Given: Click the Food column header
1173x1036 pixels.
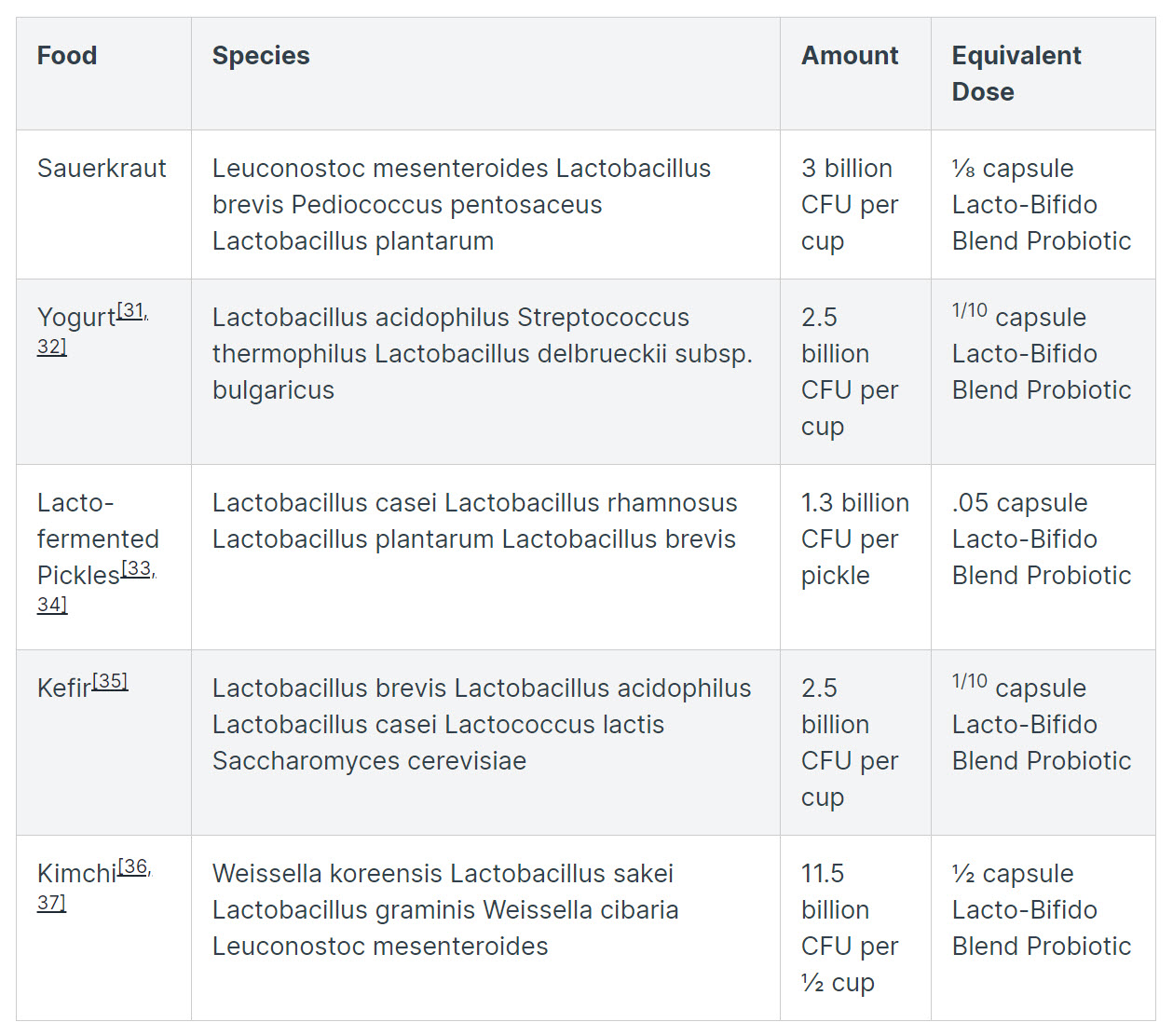Looking at the screenshot, I should [x=67, y=56].
